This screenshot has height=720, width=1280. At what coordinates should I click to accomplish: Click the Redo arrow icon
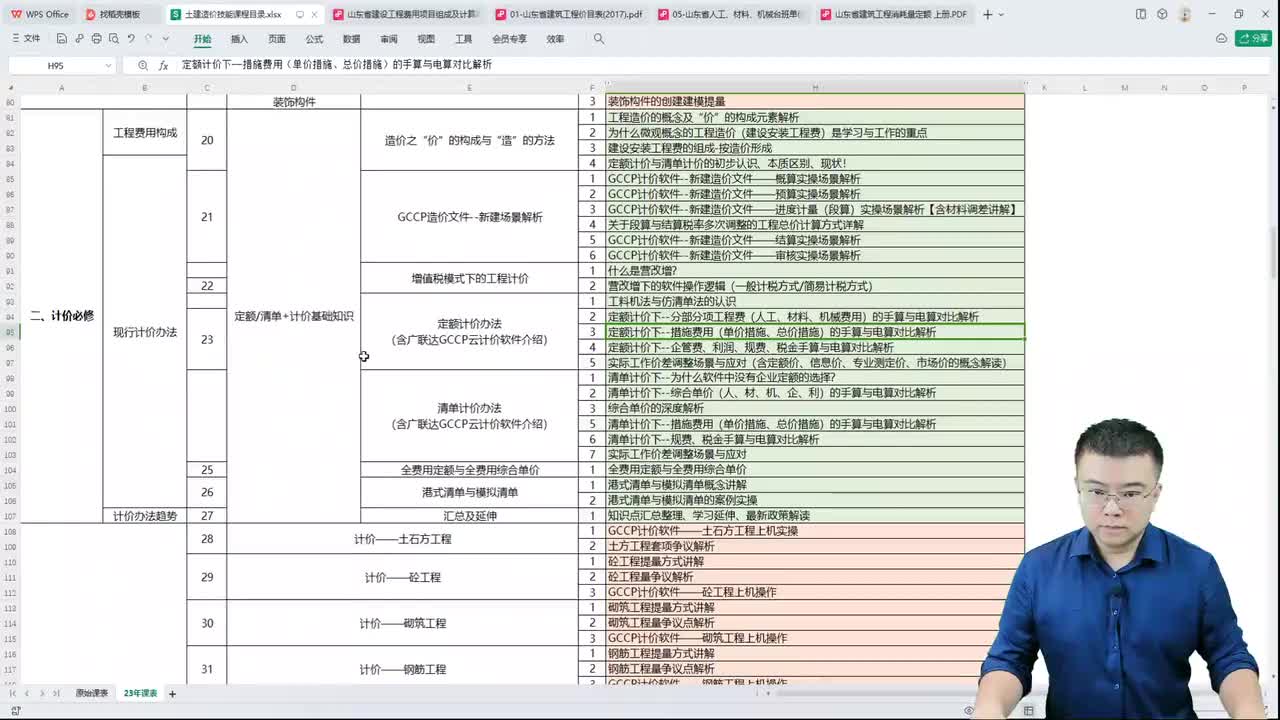tap(149, 39)
